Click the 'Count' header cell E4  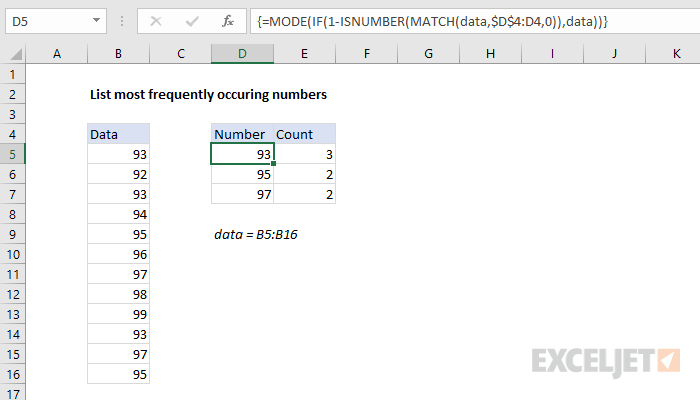[304, 134]
